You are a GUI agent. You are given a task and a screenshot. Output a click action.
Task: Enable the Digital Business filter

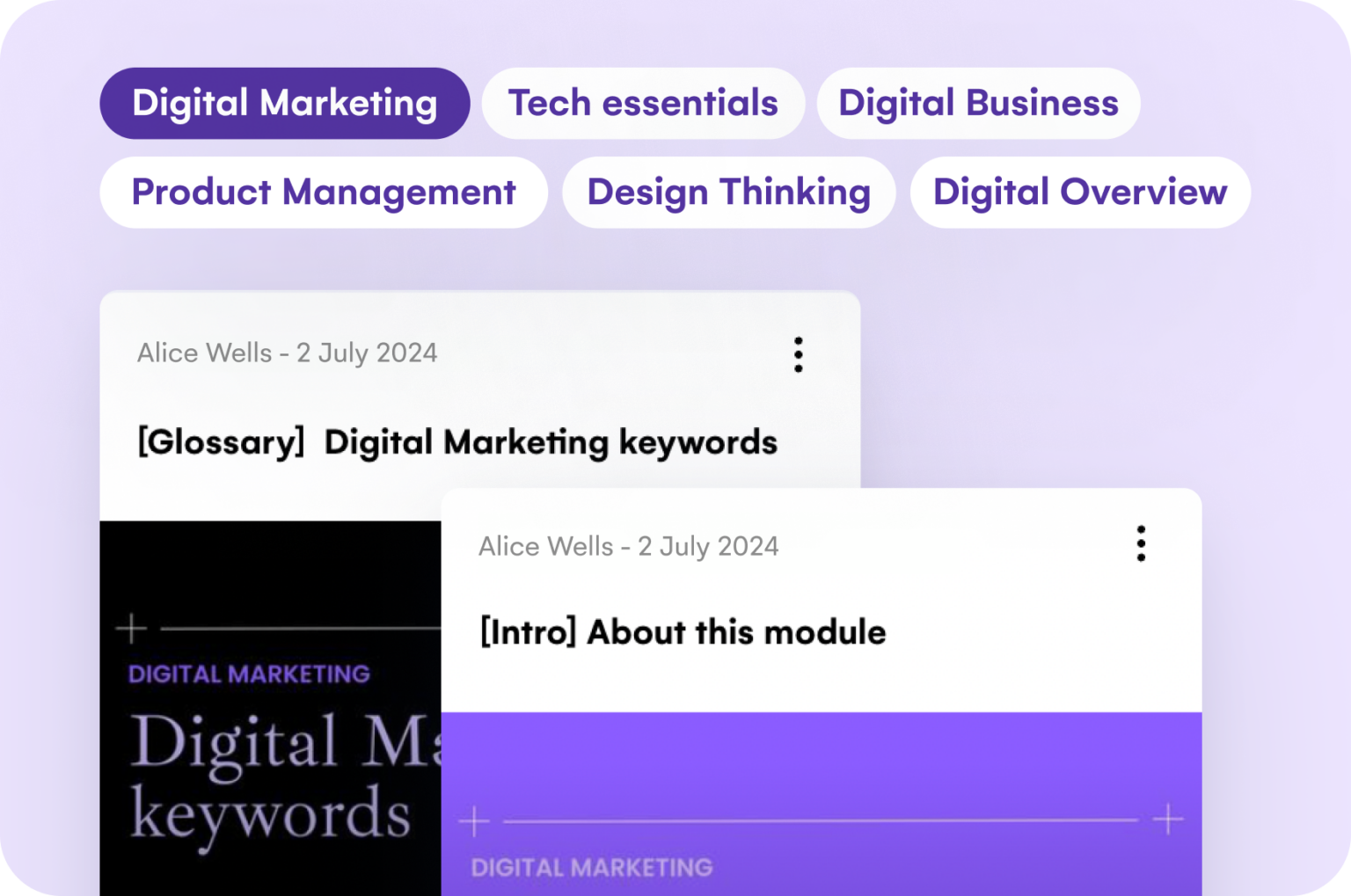pyautogui.click(x=978, y=103)
